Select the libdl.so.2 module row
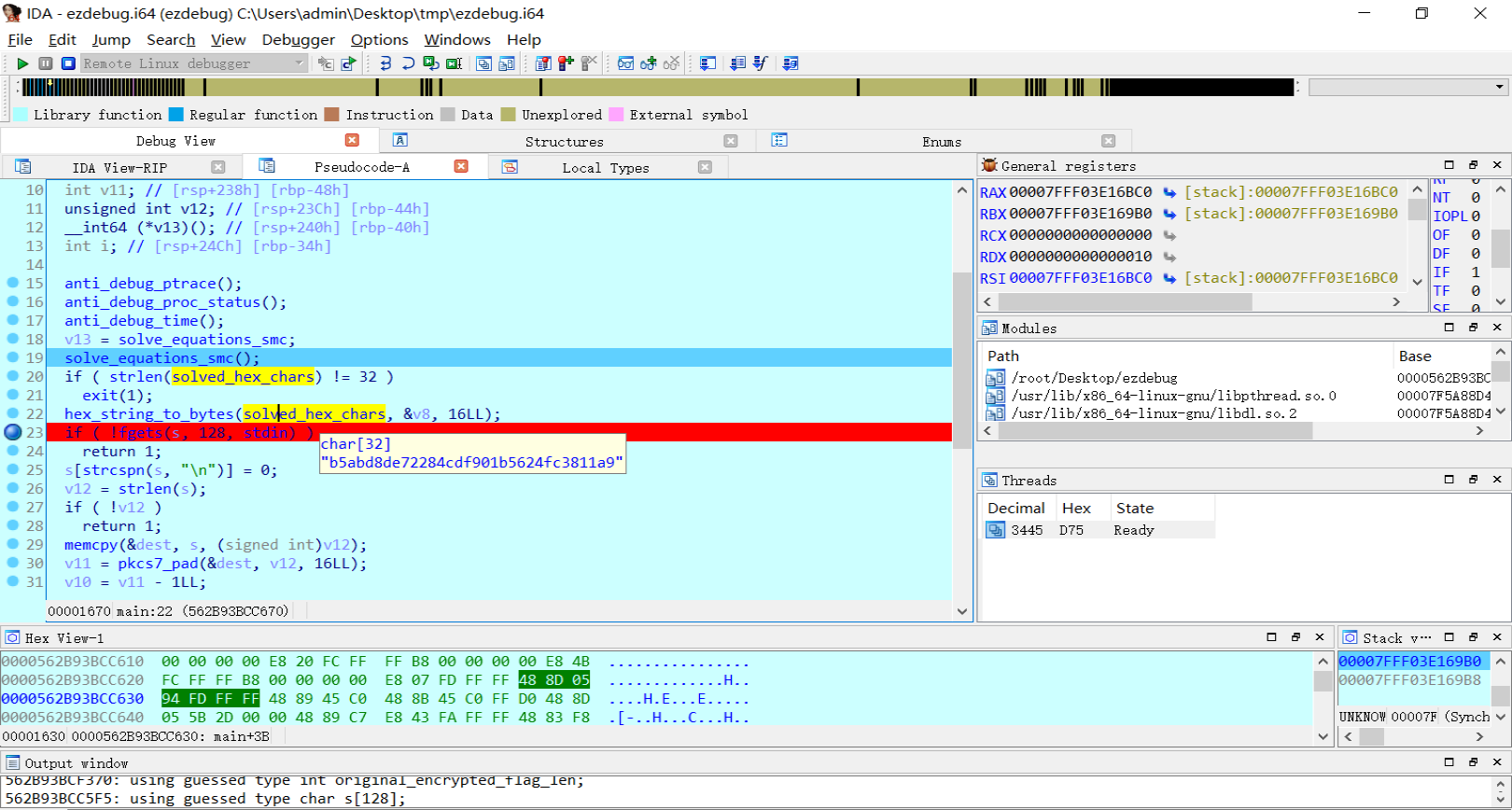Viewport: 1512px width, 810px height. (1154, 413)
